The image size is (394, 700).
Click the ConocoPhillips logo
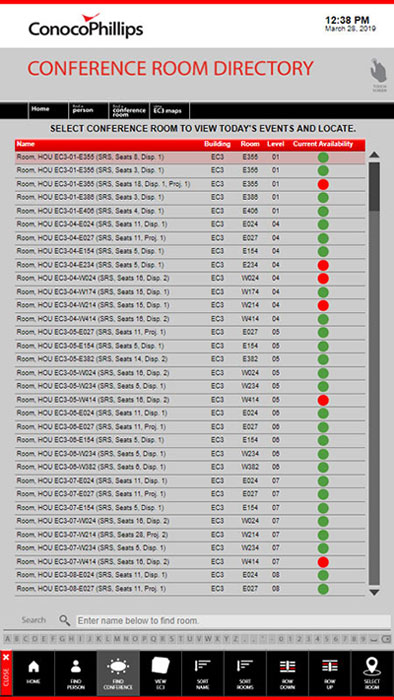(86, 25)
